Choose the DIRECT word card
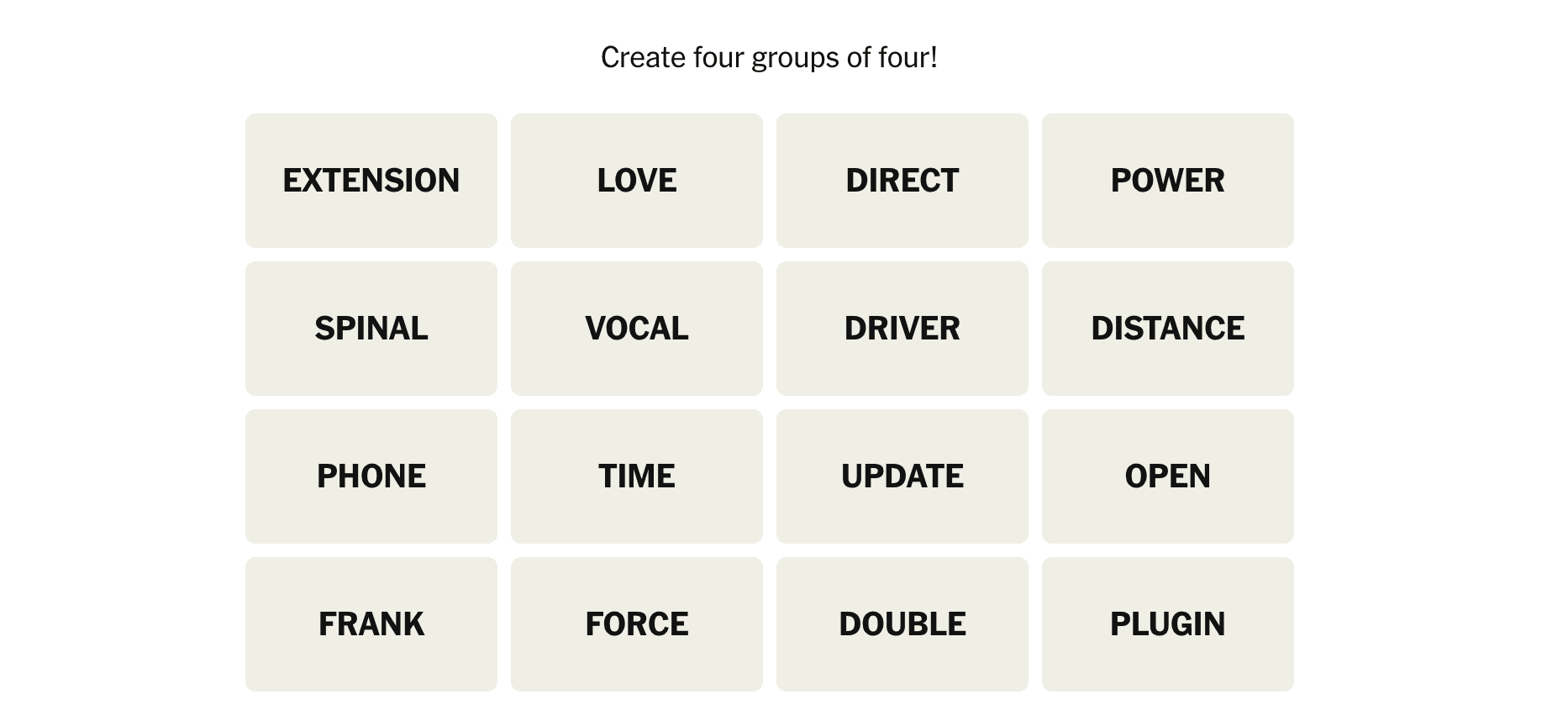The height and width of the screenshot is (726, 1568). 902,181
